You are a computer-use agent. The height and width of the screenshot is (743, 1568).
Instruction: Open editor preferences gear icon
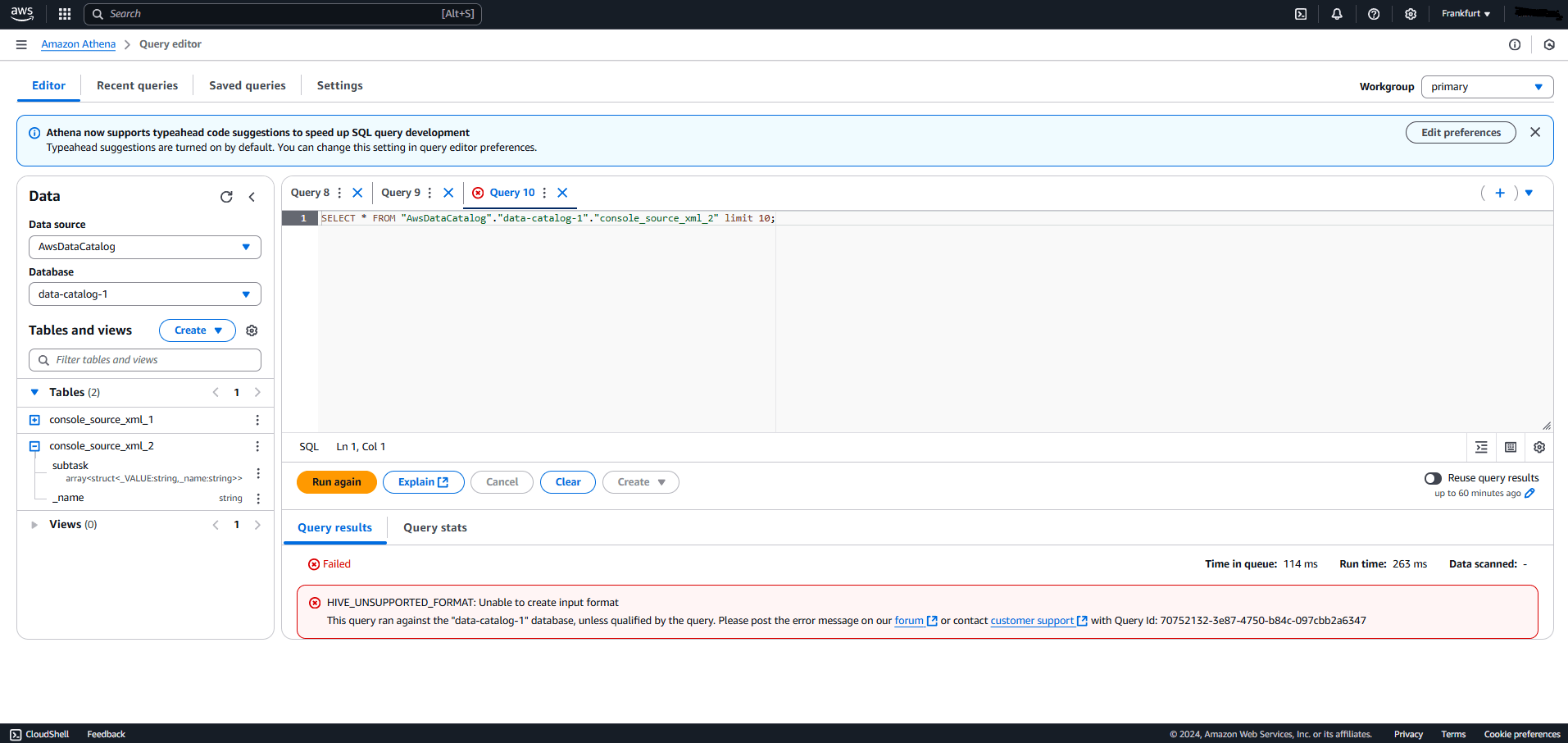coord(1539,447)
